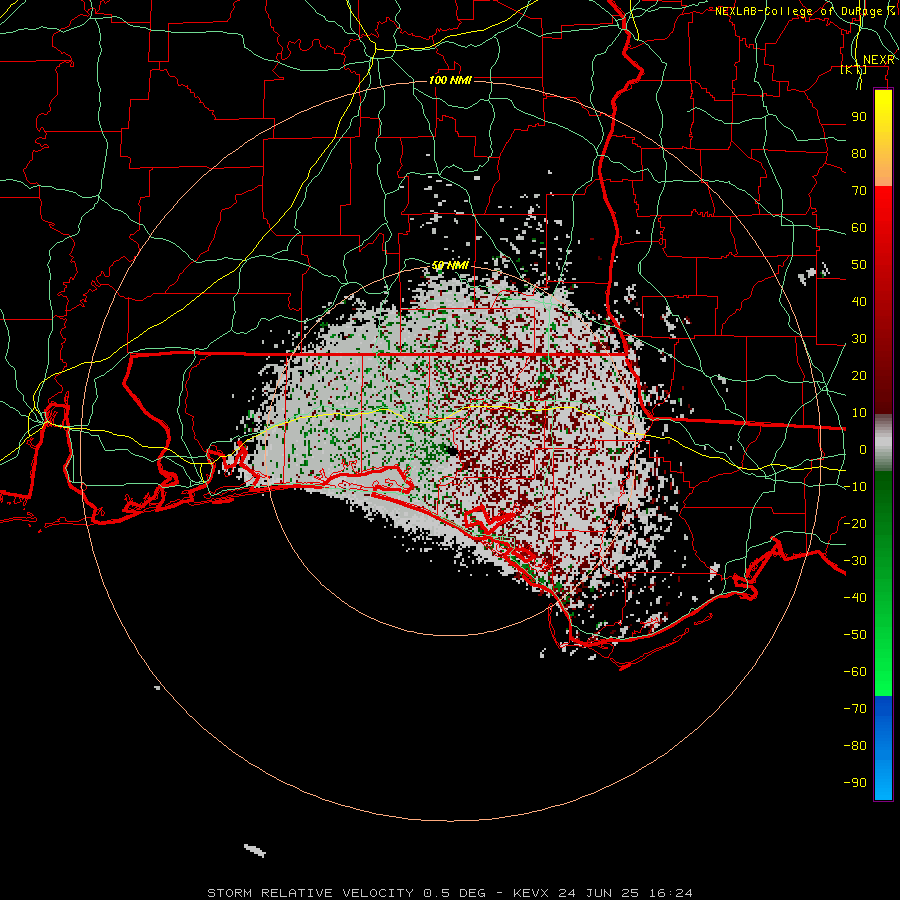Click the 50 value on the velocity scale
Viewport: 900px width, 900px height.
pyautogui.click(x=859, y=265)
